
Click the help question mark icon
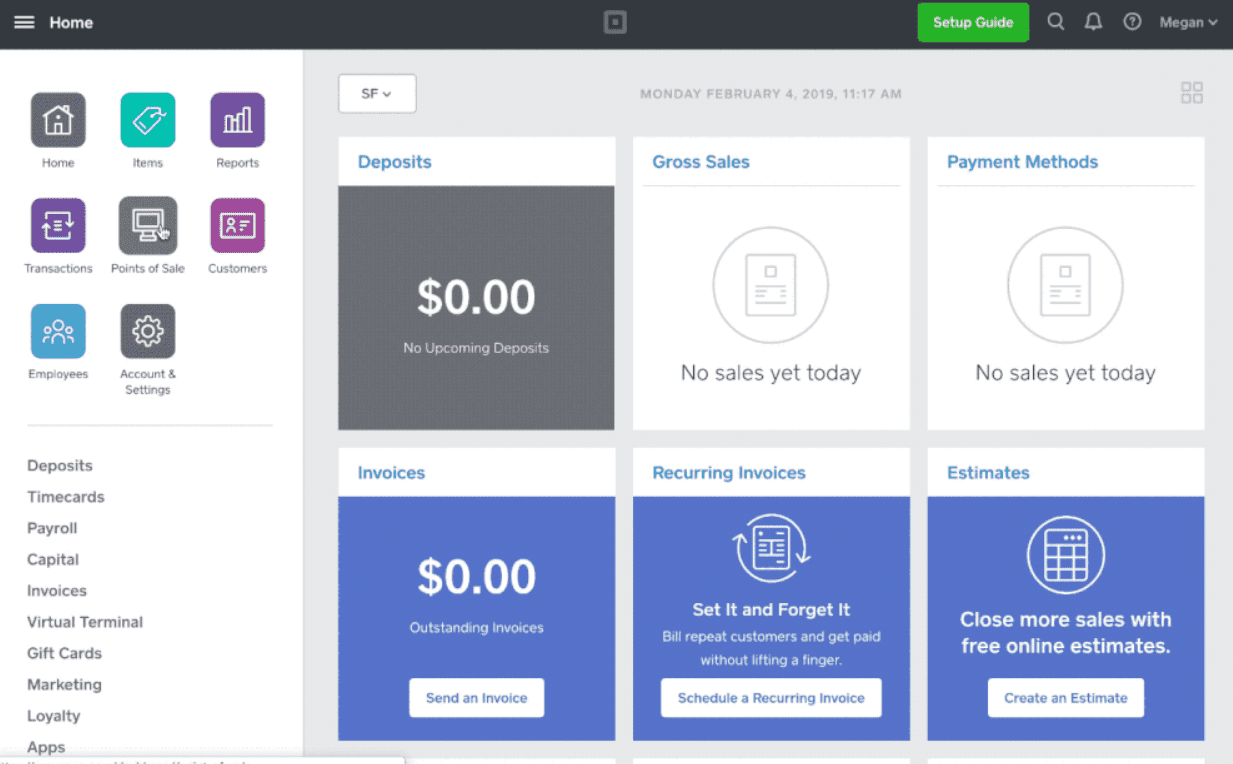[x=1131, y=21]
